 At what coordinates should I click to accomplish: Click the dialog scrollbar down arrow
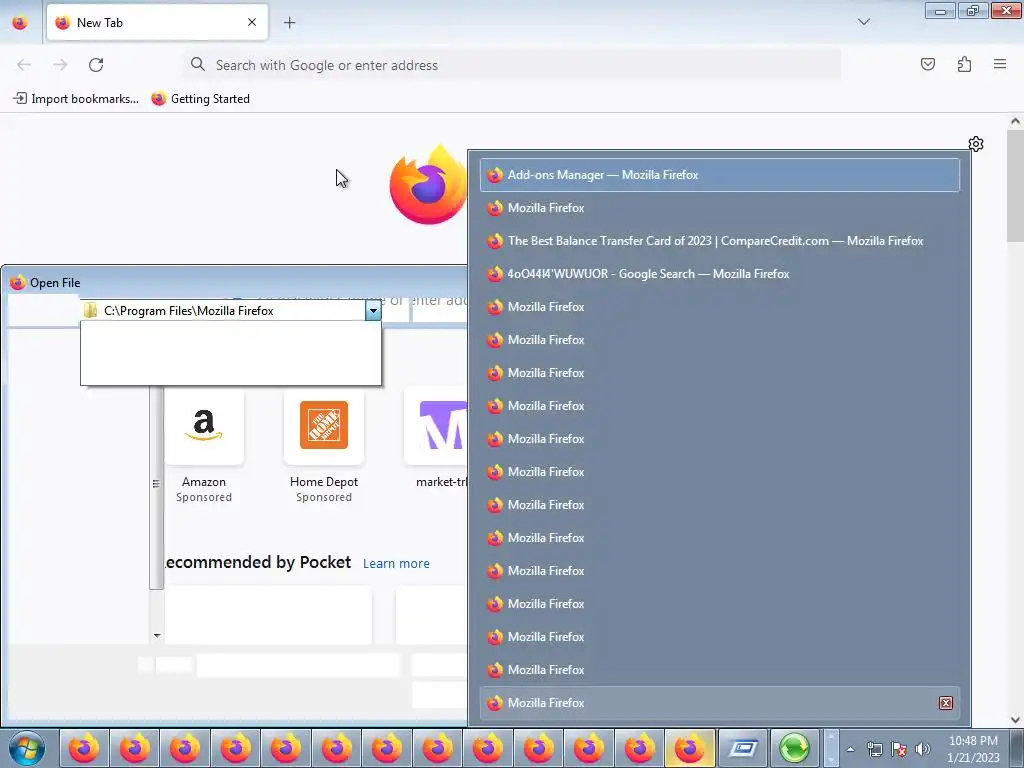pyautogui.click(x=157, y=635)
